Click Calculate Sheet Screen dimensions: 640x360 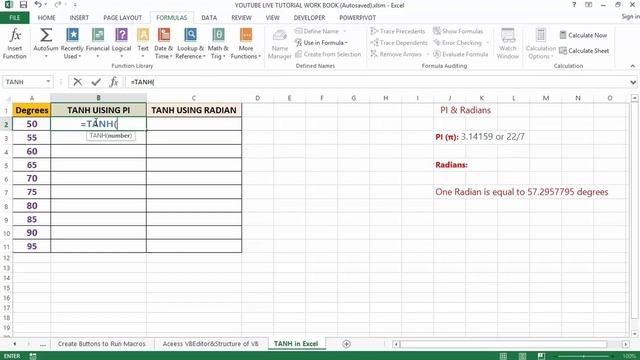coord(584,51)
